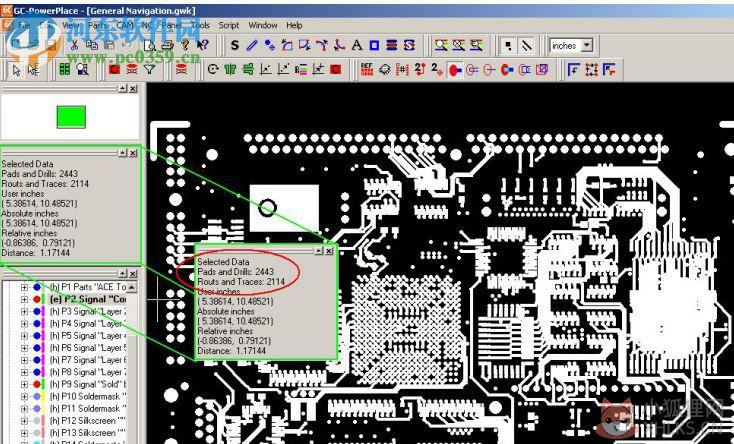
Task: Close the green preview panel
Action: [x=133, y=89]
